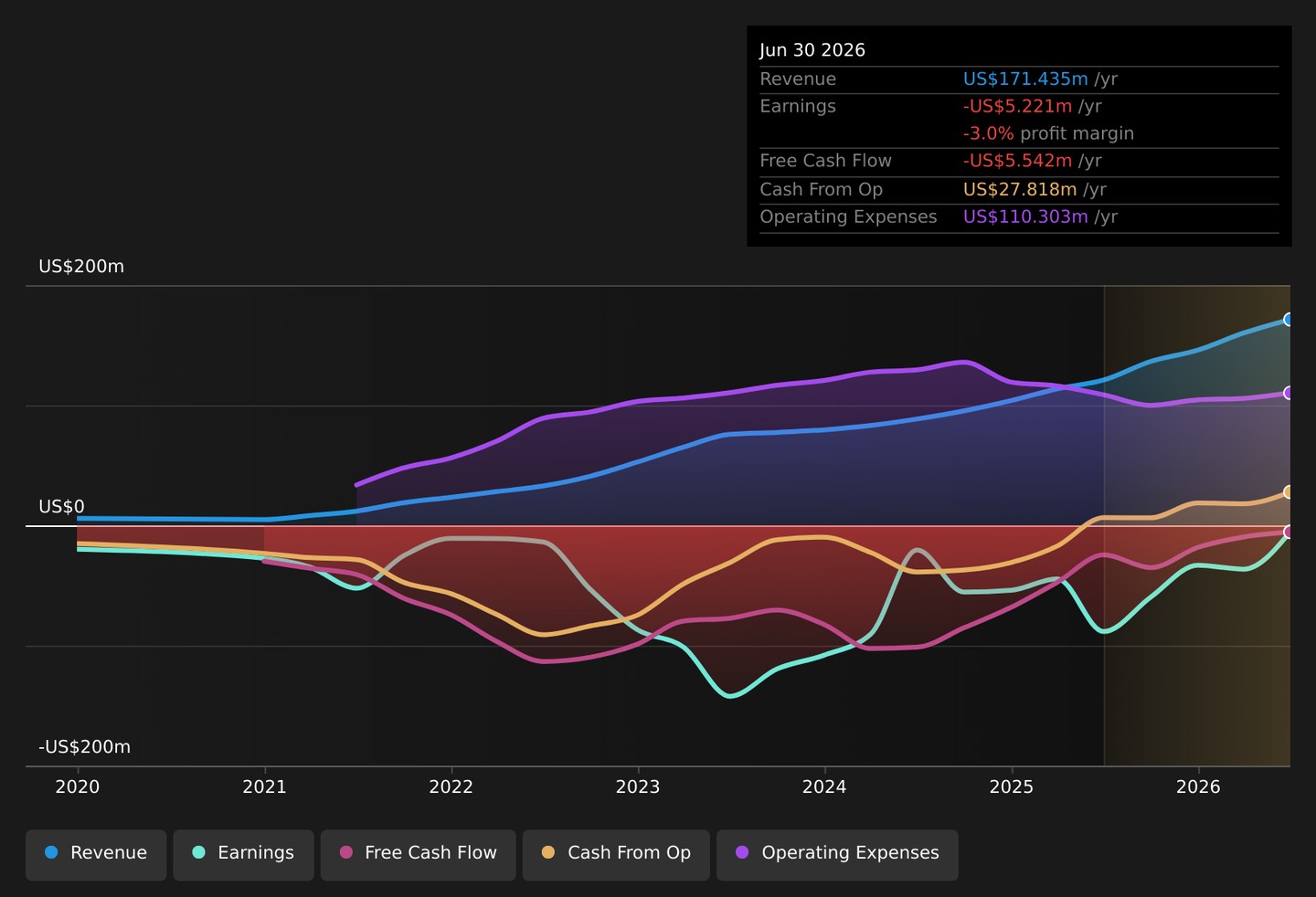
Task: Click the 2020 x-axis label
Action: [78, 787]
